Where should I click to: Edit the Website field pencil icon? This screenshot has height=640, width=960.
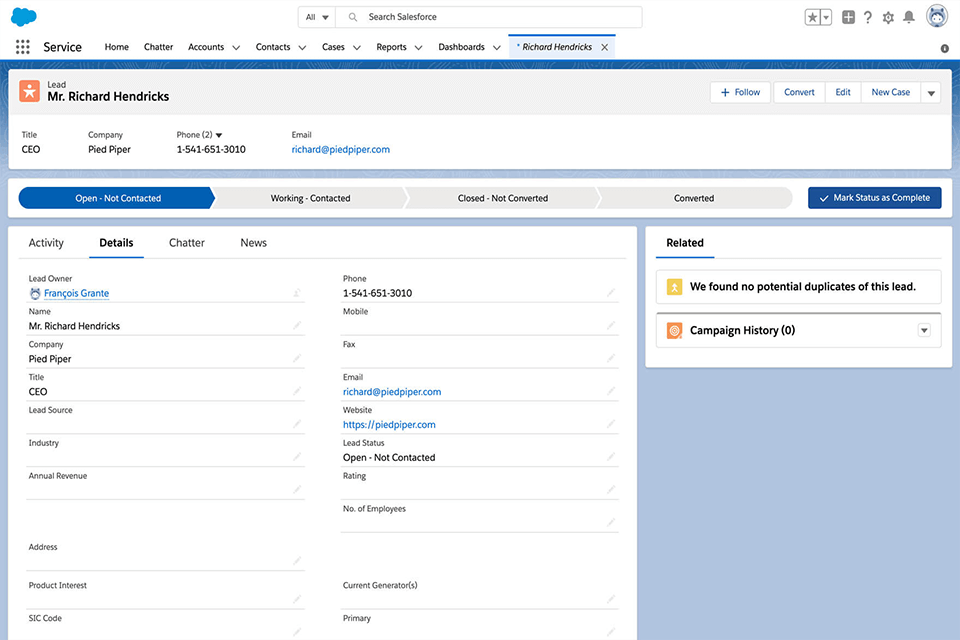(611, 424)
